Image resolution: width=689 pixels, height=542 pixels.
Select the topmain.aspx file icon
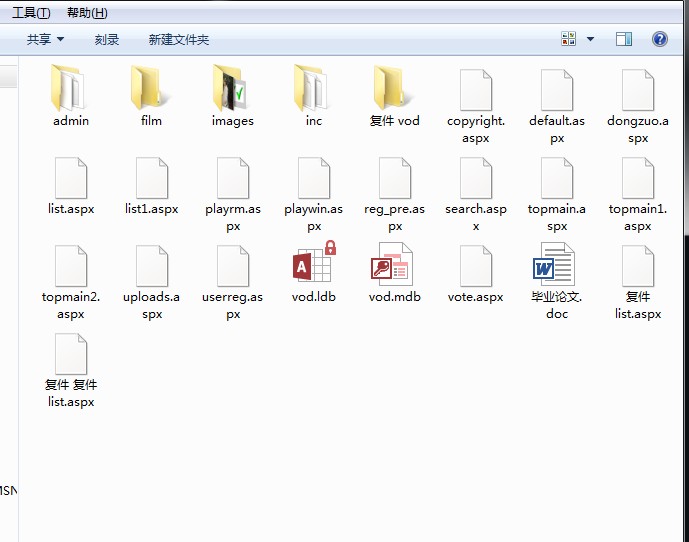pos(557,178)
